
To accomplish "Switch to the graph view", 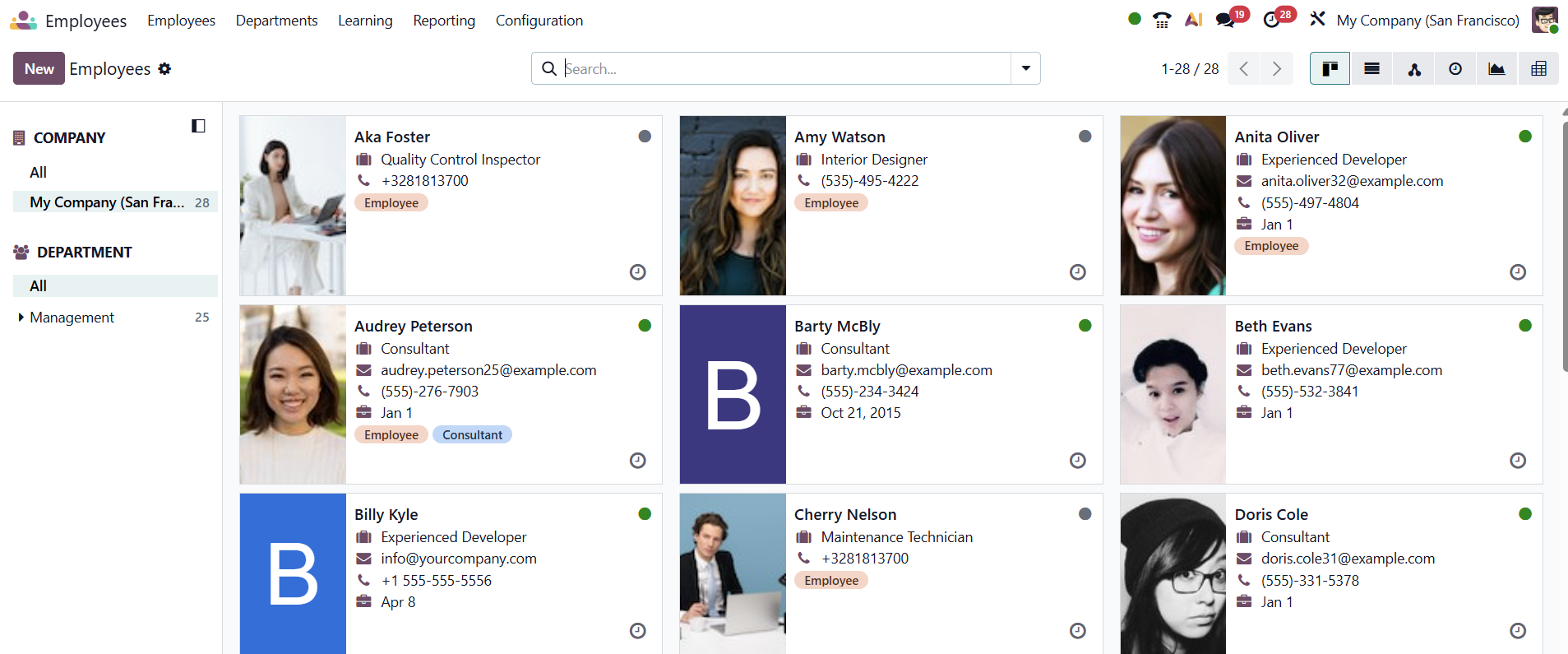I will point(1496,69).
